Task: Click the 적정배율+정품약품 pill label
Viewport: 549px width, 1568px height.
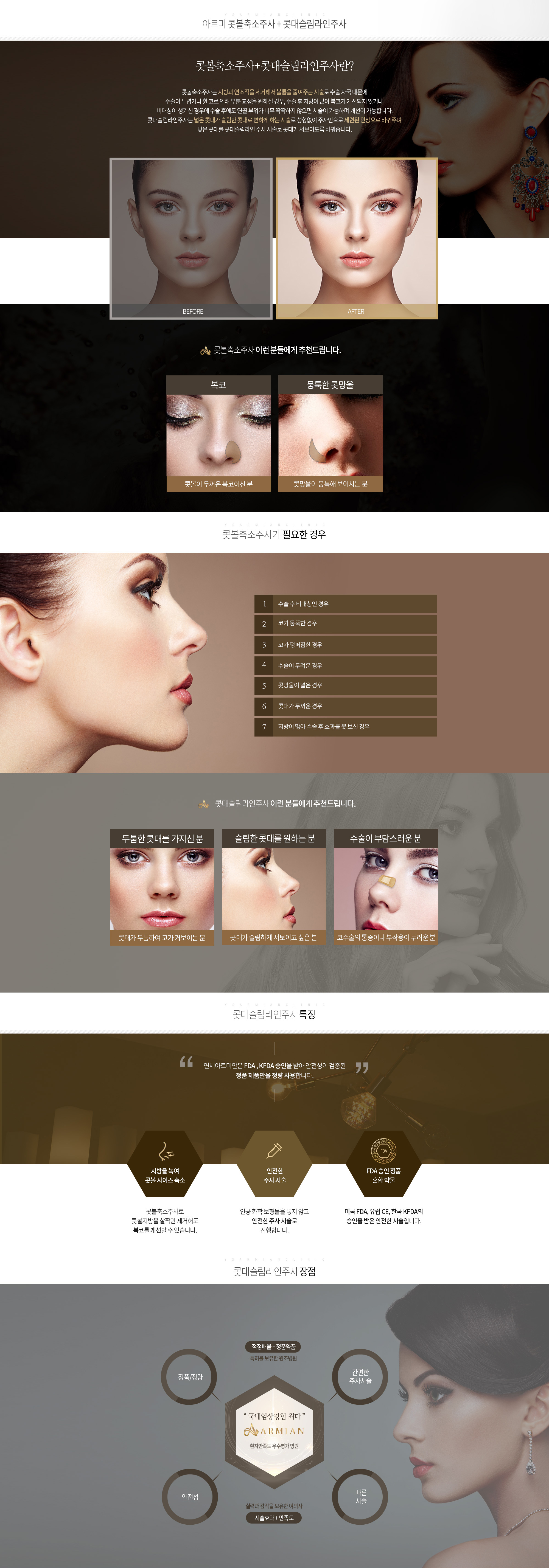Action: click(x=274, y=1347)
